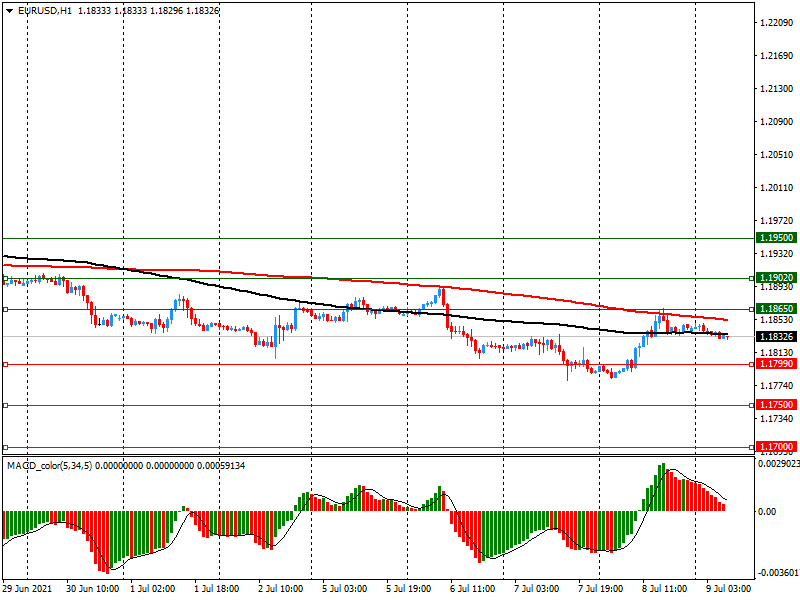Select the 1.19500 green price label
Image resolution: width=800 pixels, height=600 pixels.
click(776, 238)
